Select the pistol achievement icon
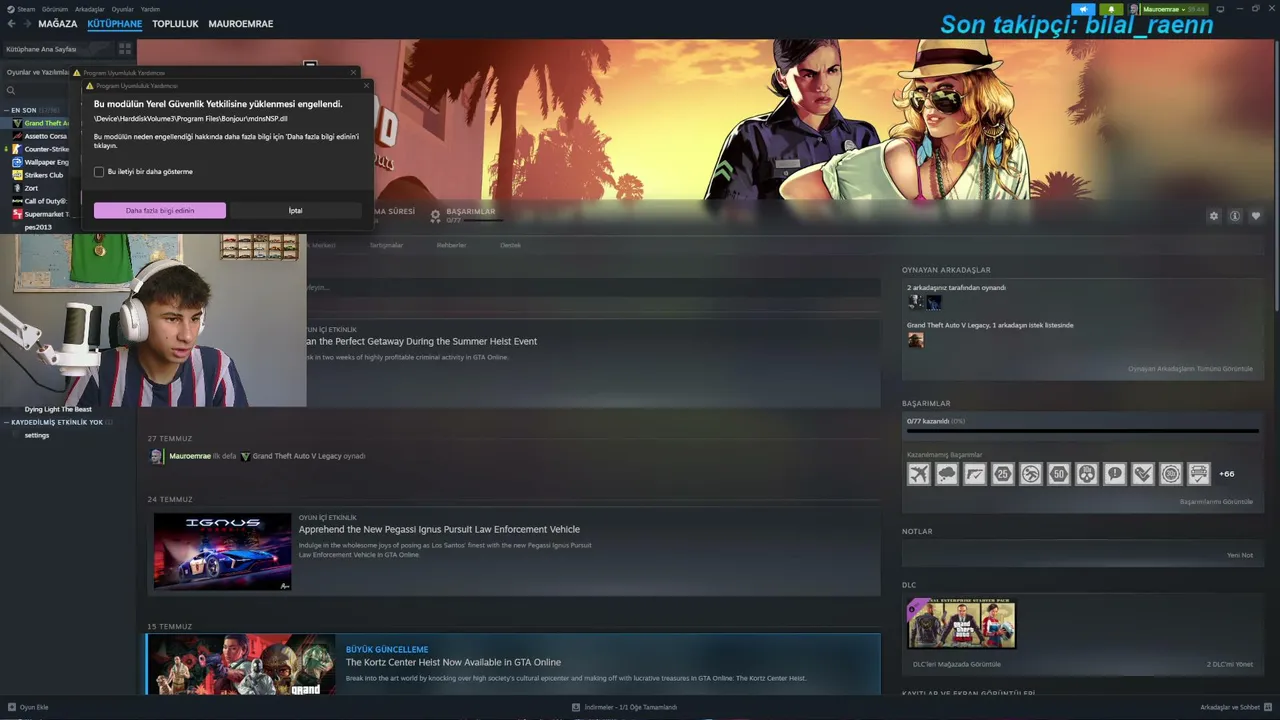 pos(975,474)
